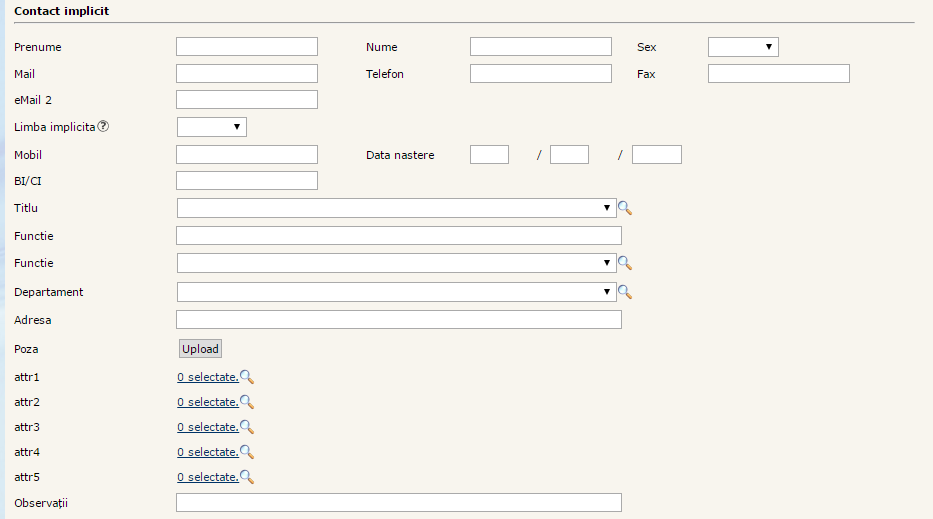
Task: Select the Observații text field
Action: pos(398,502)
